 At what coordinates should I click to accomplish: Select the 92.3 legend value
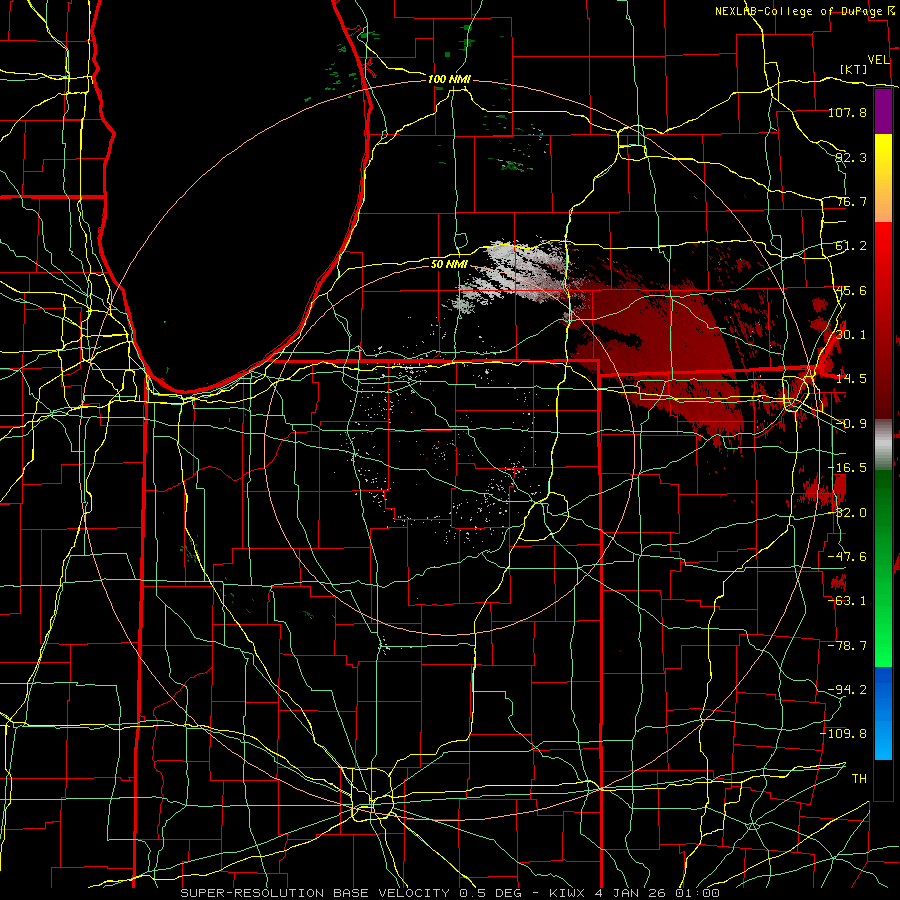point(851,157)
